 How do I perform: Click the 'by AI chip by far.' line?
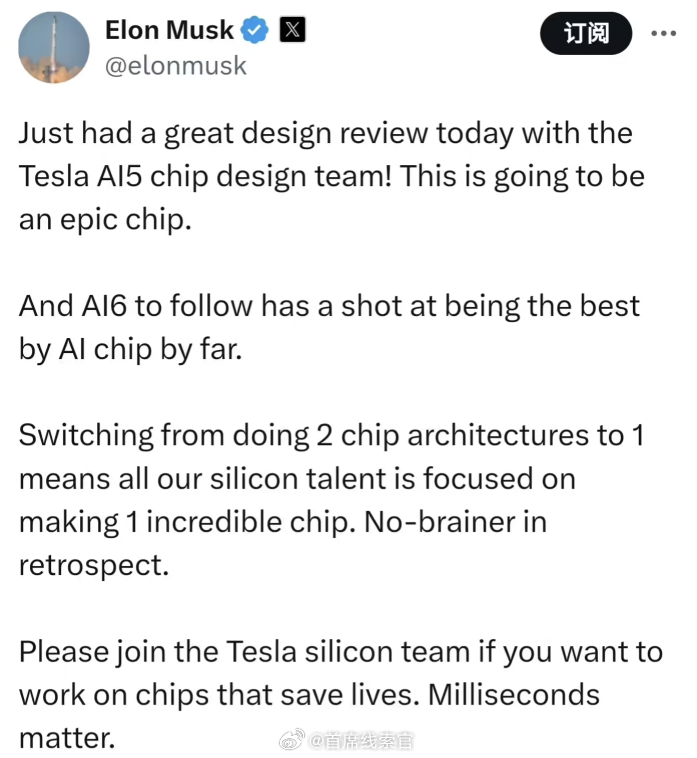tap(131, 350)
